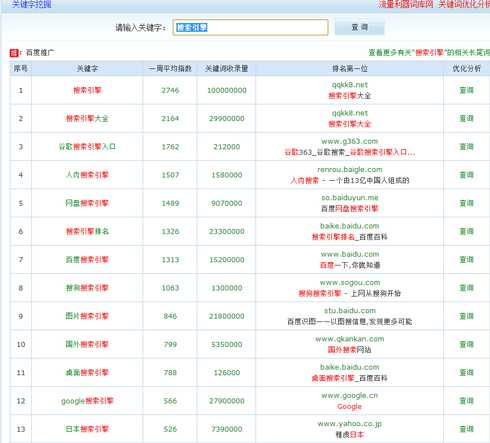Screen dimensions: 490x443
Task: Visit the www.g363.com site link
Action: (349, 141)
